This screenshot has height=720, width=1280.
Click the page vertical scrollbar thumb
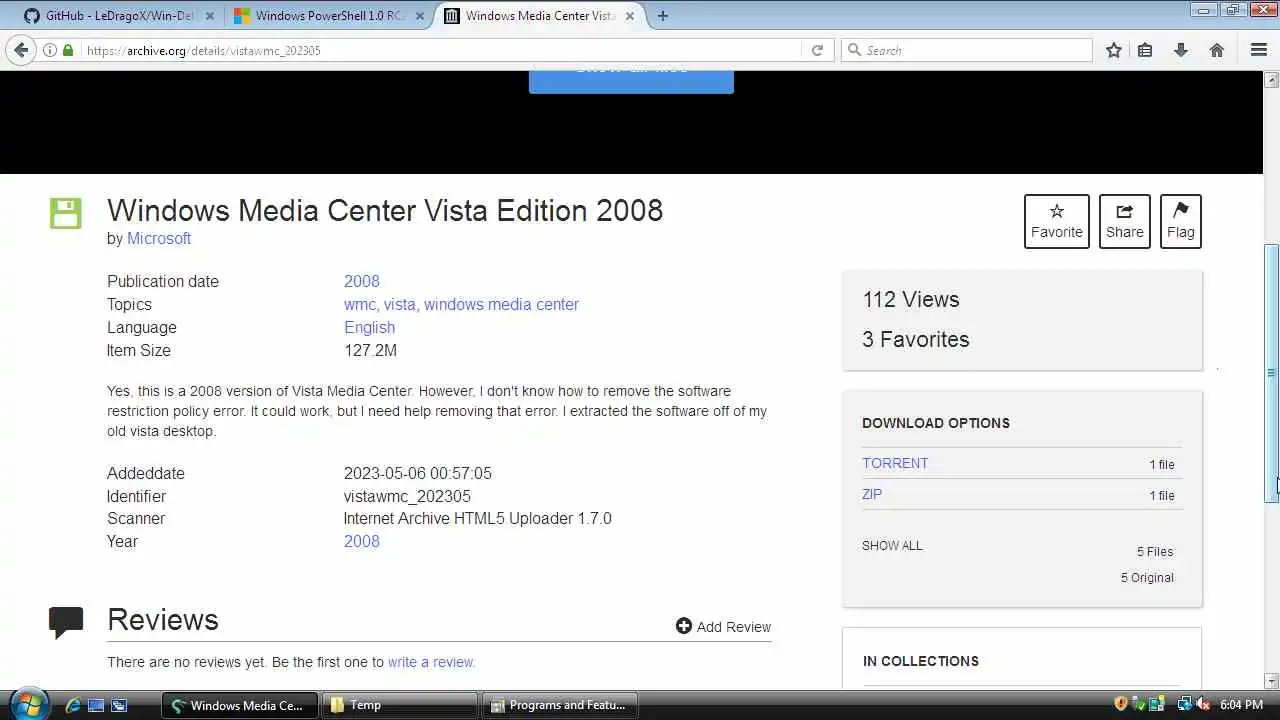point(1271,372)
